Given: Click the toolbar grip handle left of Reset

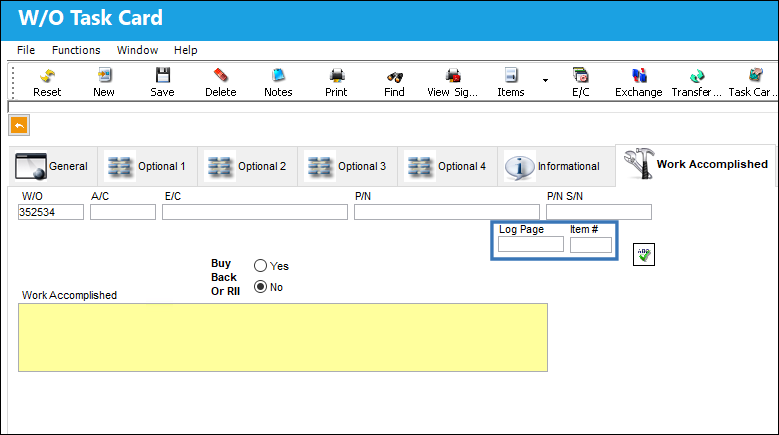Looking at the screenshot, I should pyautogui.click(x=13, y=82).
